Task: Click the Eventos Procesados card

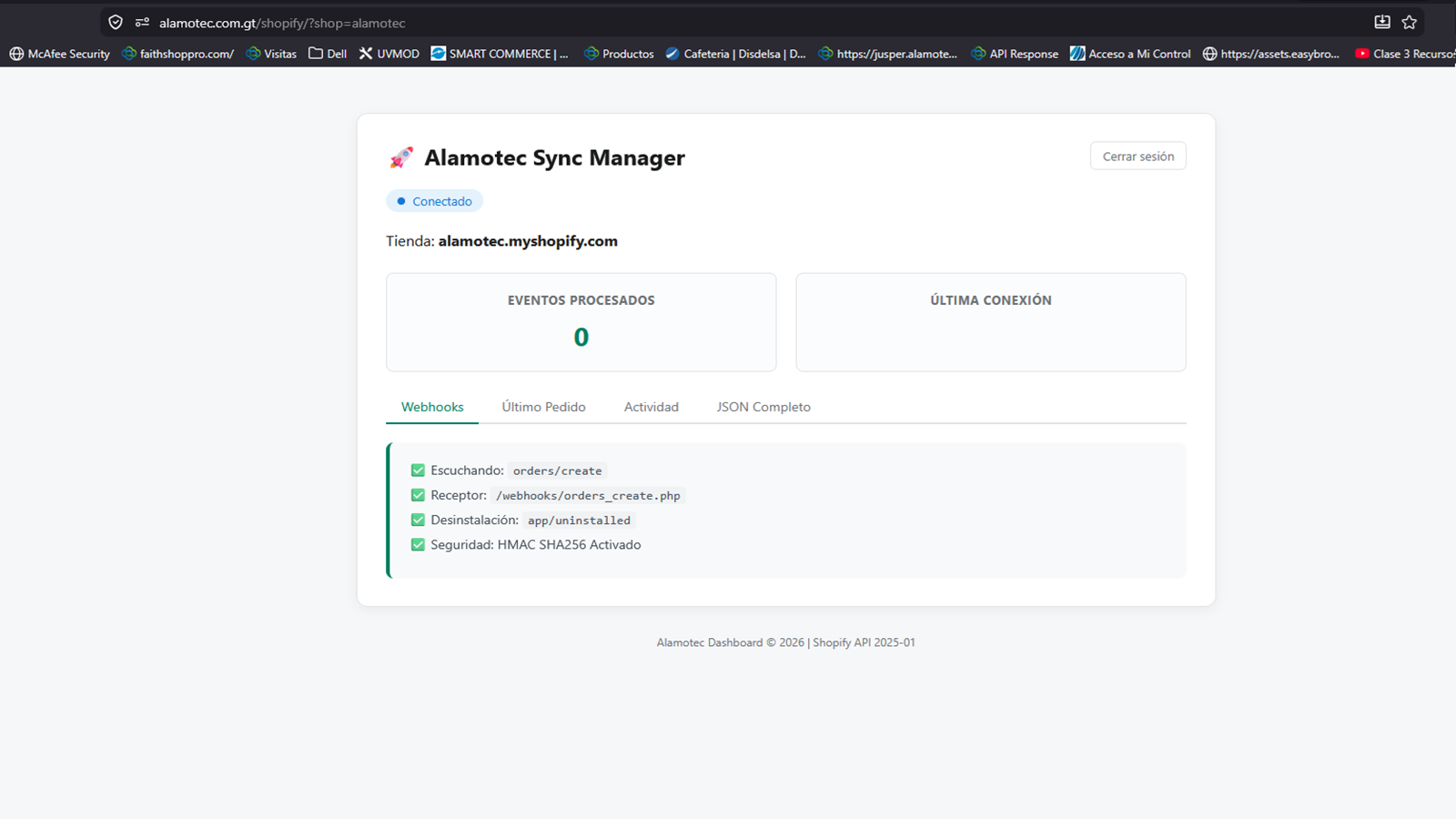Action: tap(581, 322)
